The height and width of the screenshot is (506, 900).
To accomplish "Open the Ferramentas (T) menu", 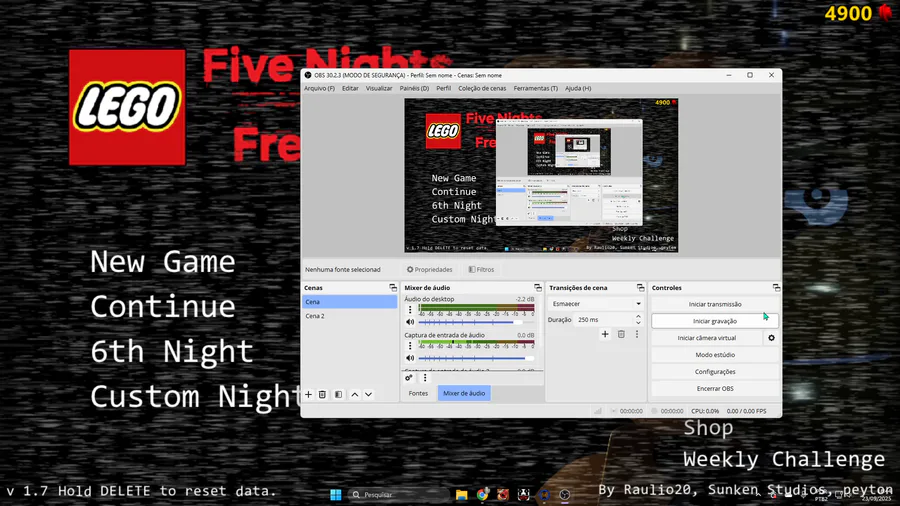I will click(536, 88).
